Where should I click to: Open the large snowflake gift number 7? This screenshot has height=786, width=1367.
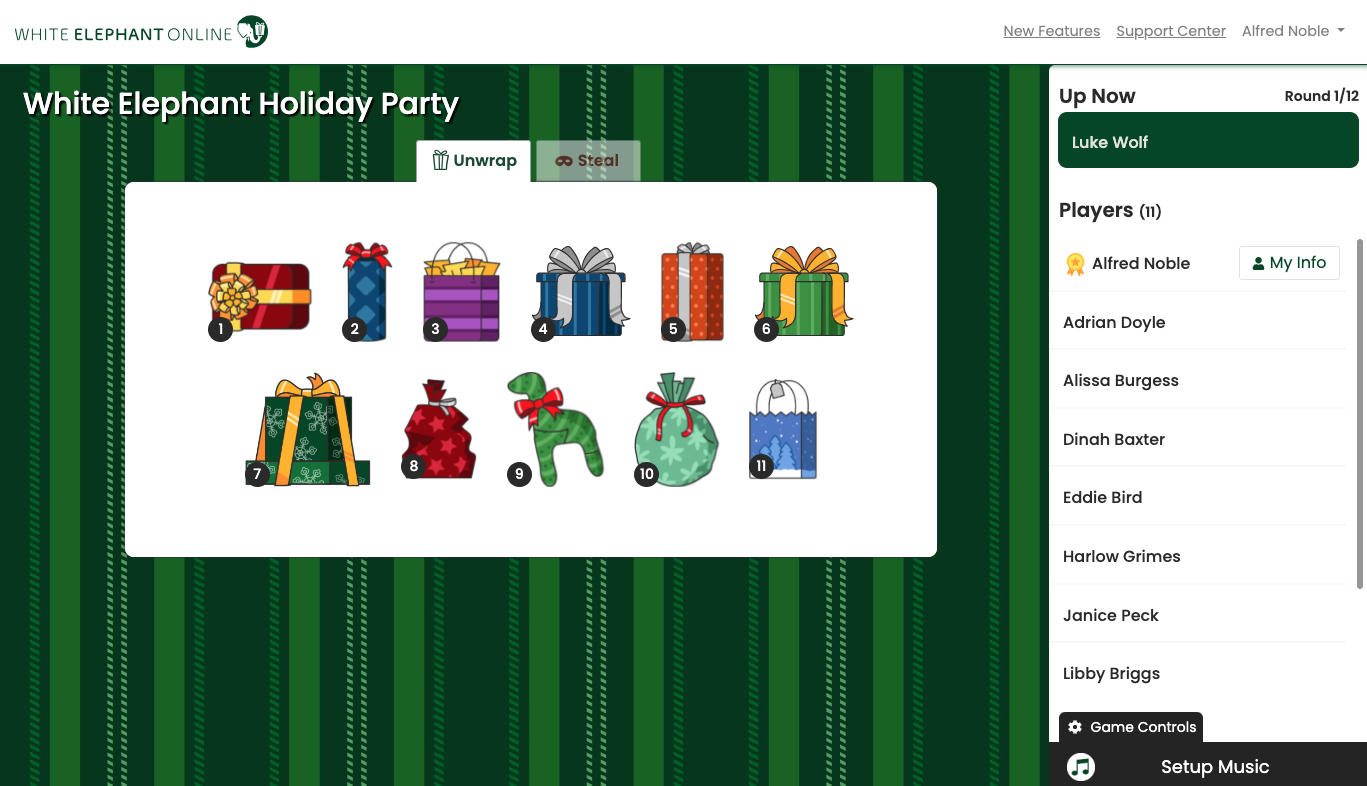(x=308, y=430)
